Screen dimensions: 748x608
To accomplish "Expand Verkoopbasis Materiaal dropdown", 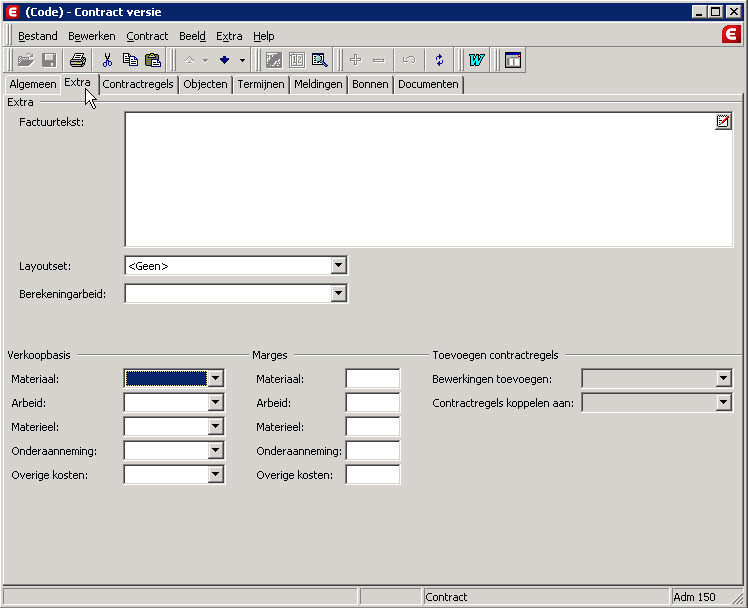I will [x=216, y=379].
